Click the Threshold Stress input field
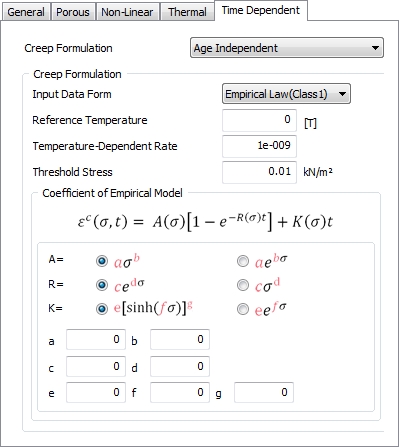399x447 pixels. pyautogui.click(x=259, y=172)
